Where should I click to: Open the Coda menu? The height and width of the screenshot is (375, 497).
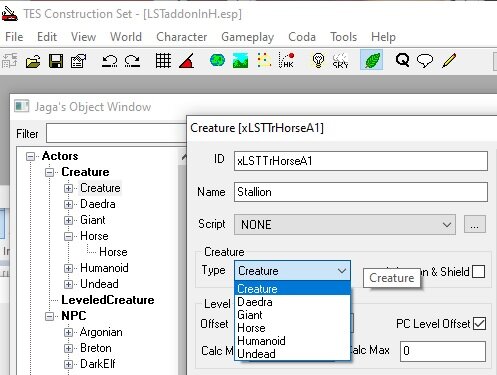(302, 37)
